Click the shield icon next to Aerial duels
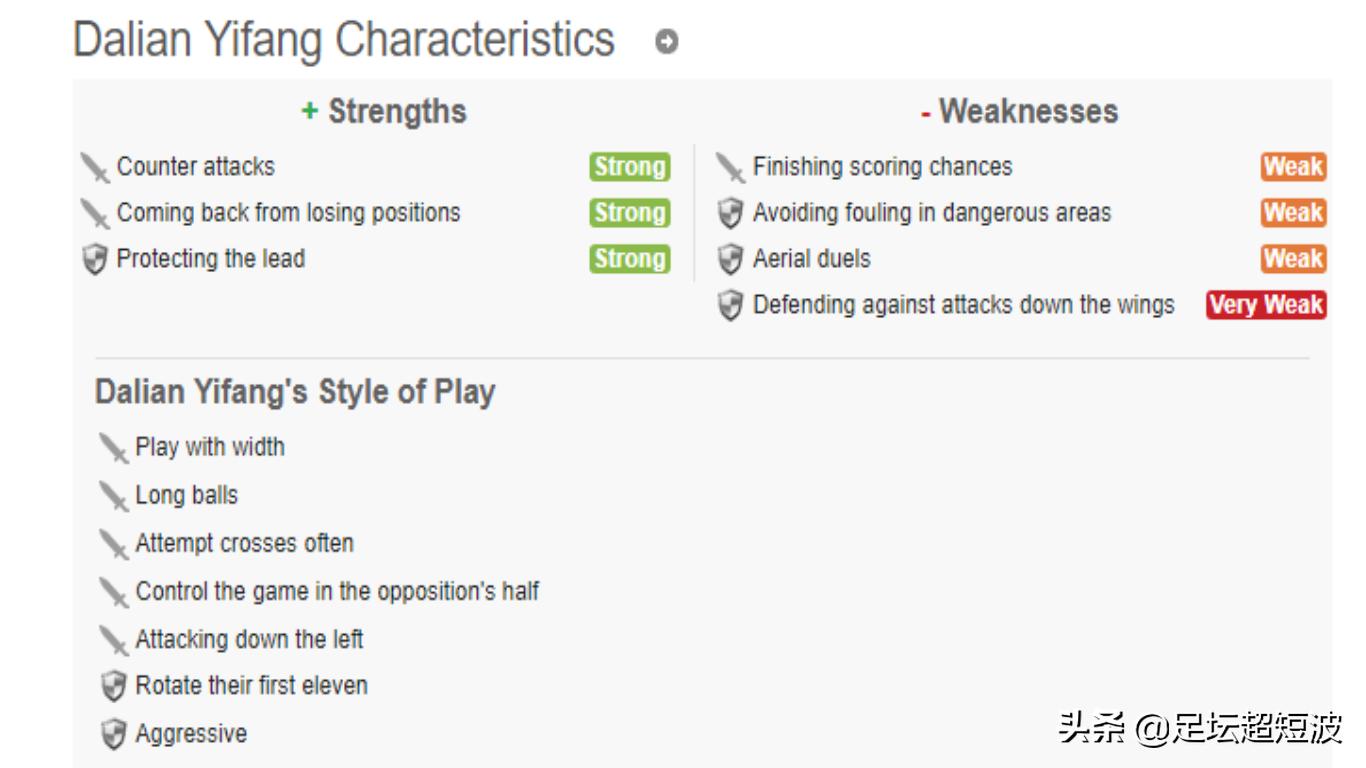Screen dimensions: 1366x768 [731, 260]
